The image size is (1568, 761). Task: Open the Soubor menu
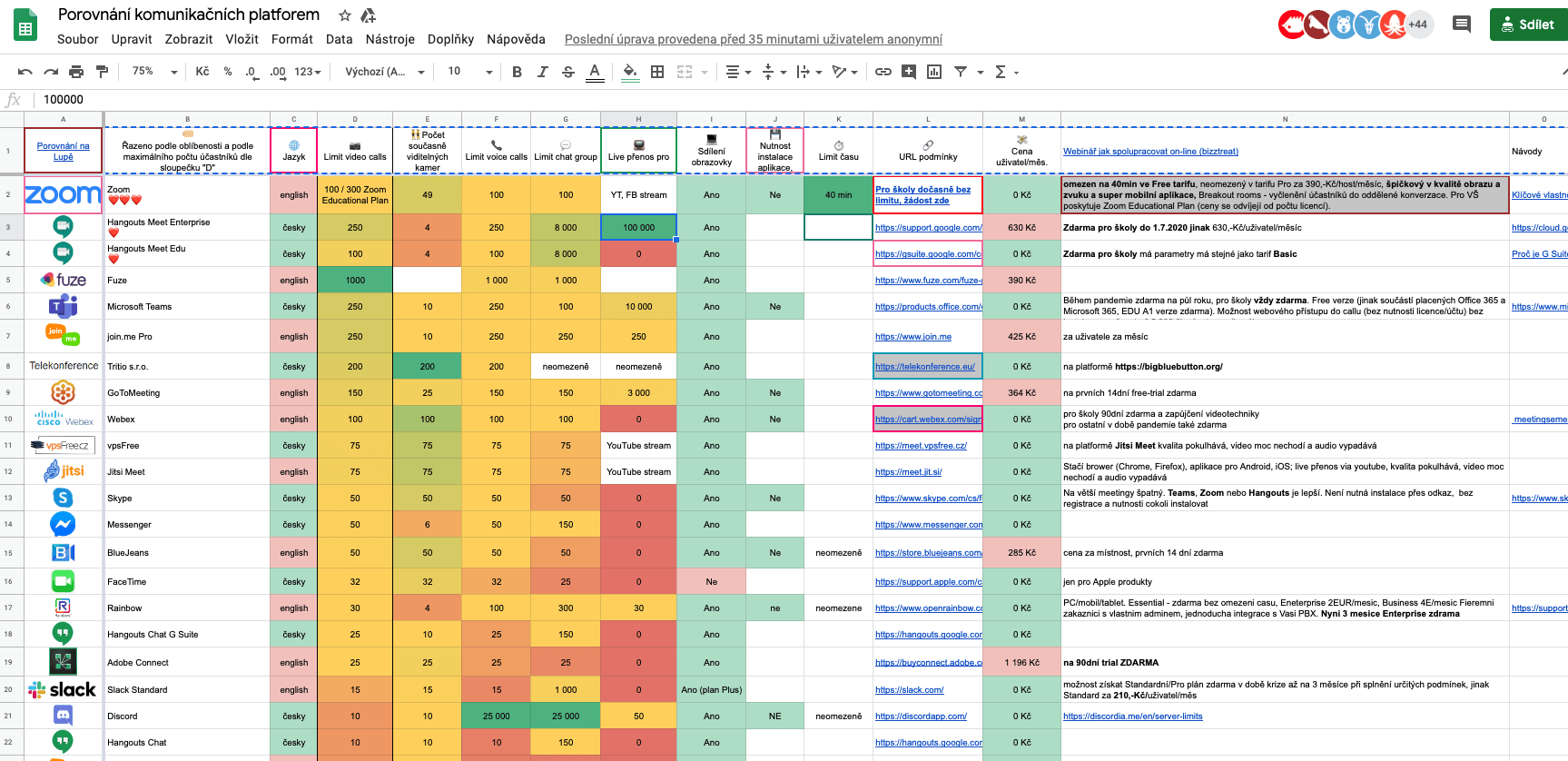[77, 39]
